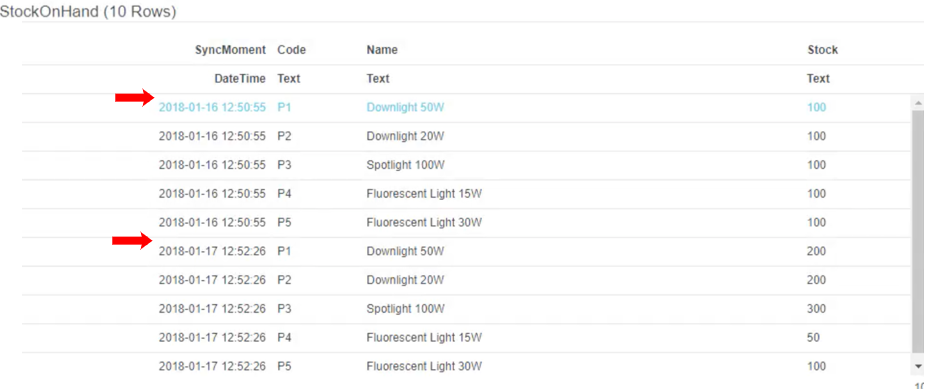Click the vertical scrollbar thumb

click(918, 233)
